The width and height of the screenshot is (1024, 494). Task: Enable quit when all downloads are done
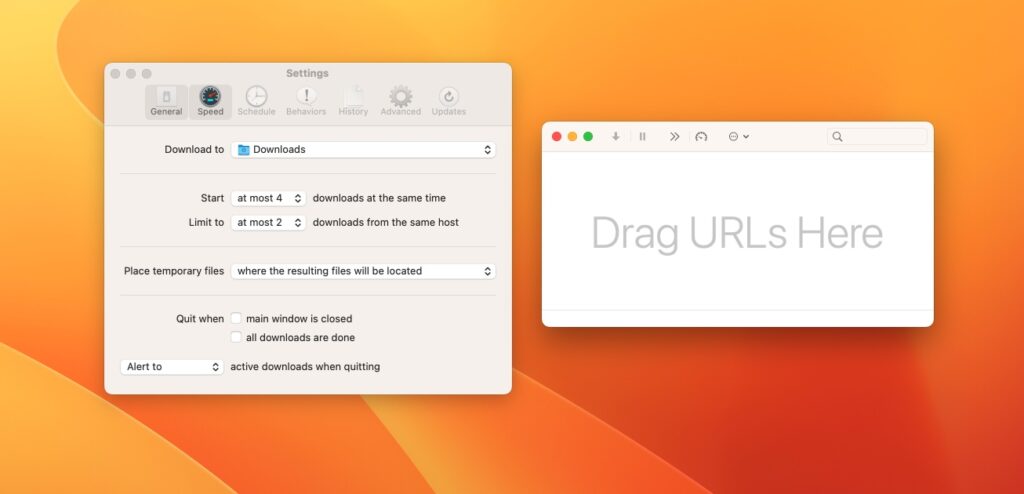coord(236,337)
